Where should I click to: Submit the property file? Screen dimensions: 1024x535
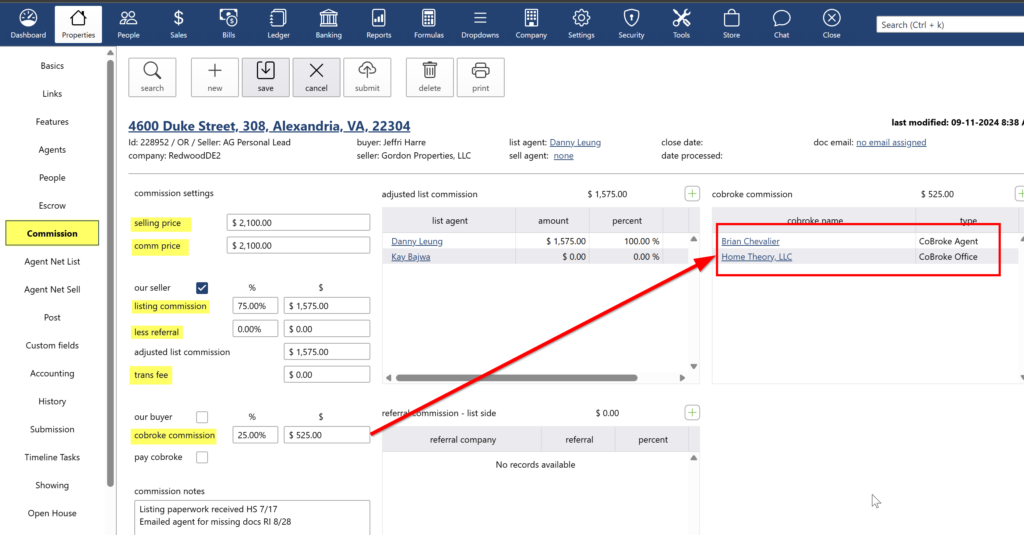[367, 77]
